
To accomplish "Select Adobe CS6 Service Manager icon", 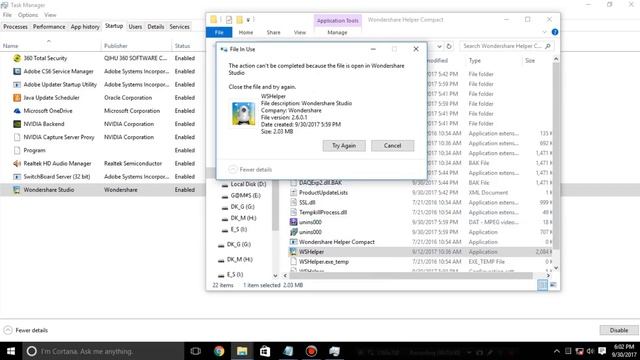I will click(x=17, y=71).
